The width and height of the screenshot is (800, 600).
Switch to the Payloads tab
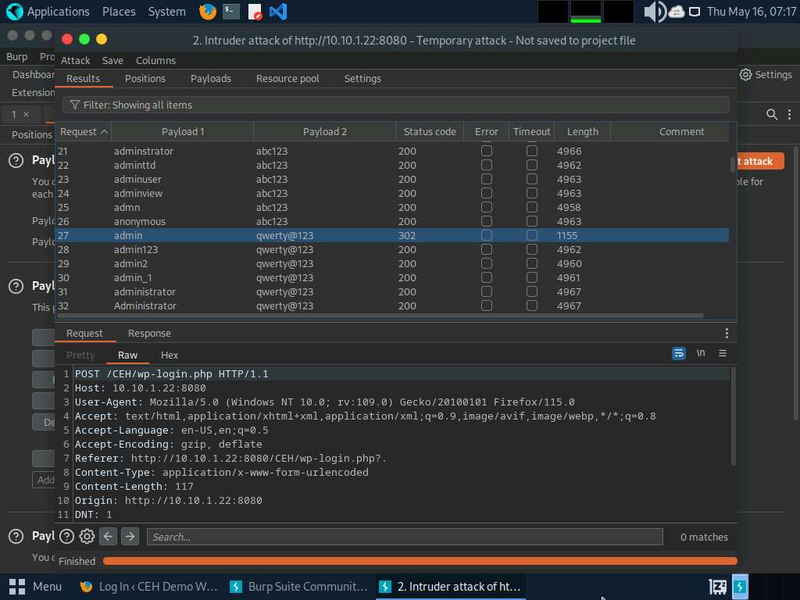click(211, 79)
